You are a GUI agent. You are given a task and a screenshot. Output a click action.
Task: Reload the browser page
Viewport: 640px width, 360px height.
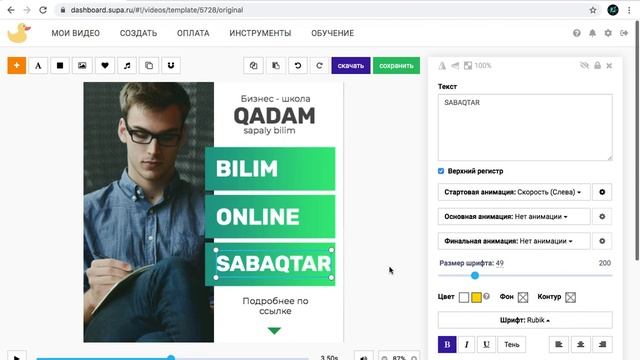pyautogui.click(x=43, y=10)
